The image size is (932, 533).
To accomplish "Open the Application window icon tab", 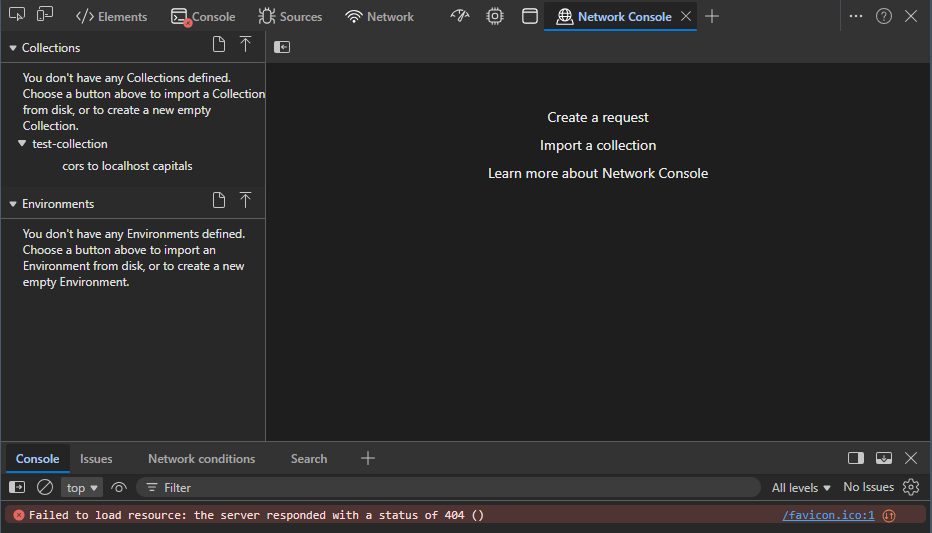I will (530, 16).
